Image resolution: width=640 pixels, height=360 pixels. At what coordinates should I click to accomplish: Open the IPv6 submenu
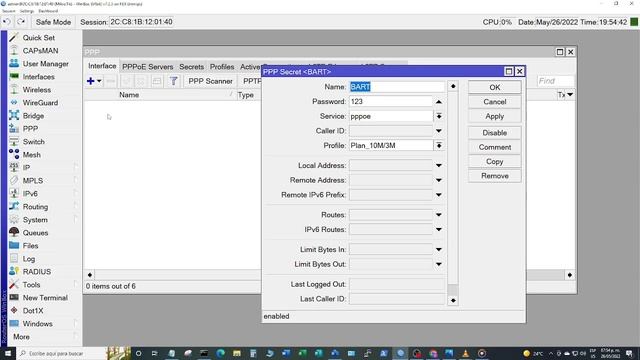pyautogui.click(x=30, y=193)
